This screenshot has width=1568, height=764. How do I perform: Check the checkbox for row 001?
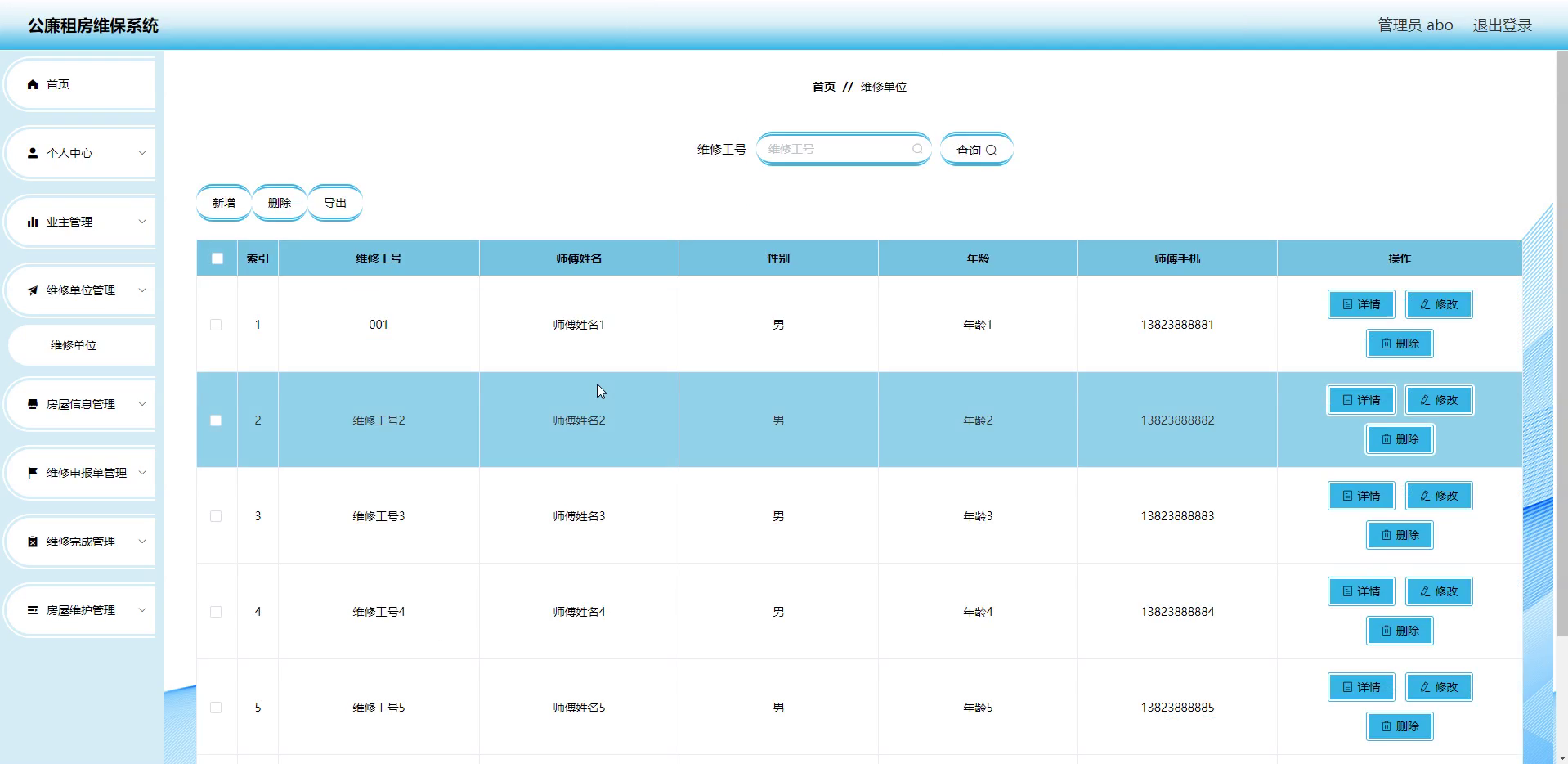pos(216,325)
